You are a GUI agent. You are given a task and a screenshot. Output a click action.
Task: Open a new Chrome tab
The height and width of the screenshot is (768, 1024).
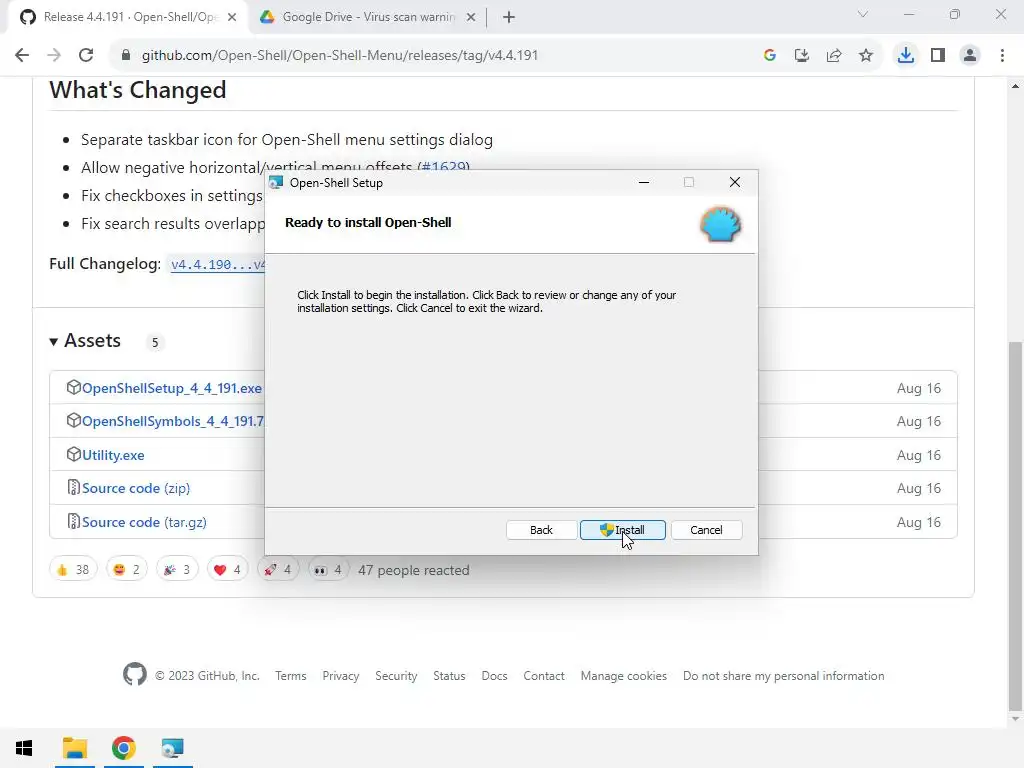[x=509, y=17]
